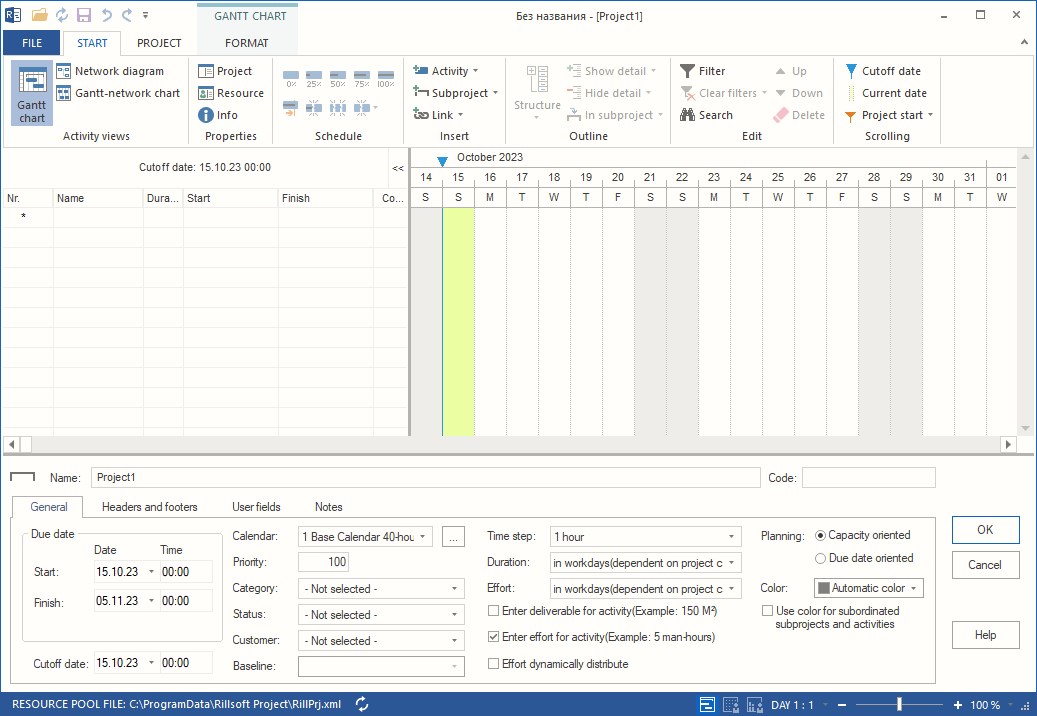Viewport: 1037px width, 716px height.
Task: Expand the Activity insert dropdown
Action: [x=476, y=71]
